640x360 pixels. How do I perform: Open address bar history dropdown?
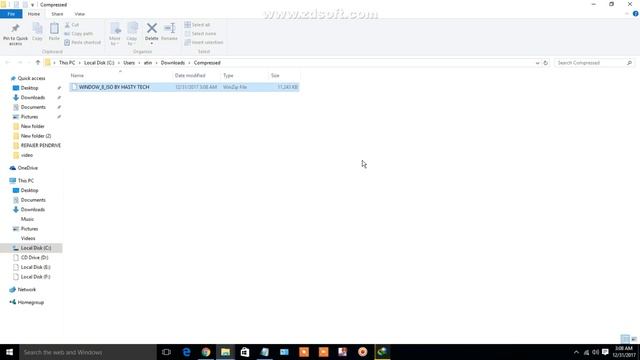click(537, 63)
